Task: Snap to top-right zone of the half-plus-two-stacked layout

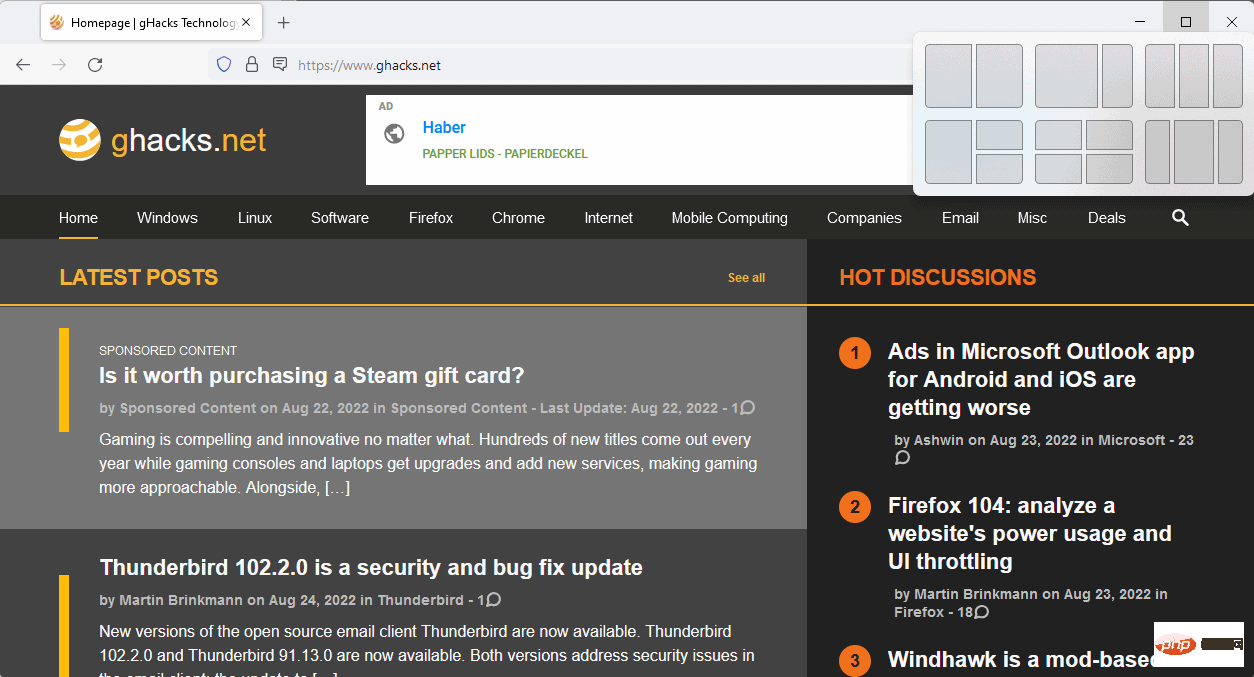Action: [999, 135]
